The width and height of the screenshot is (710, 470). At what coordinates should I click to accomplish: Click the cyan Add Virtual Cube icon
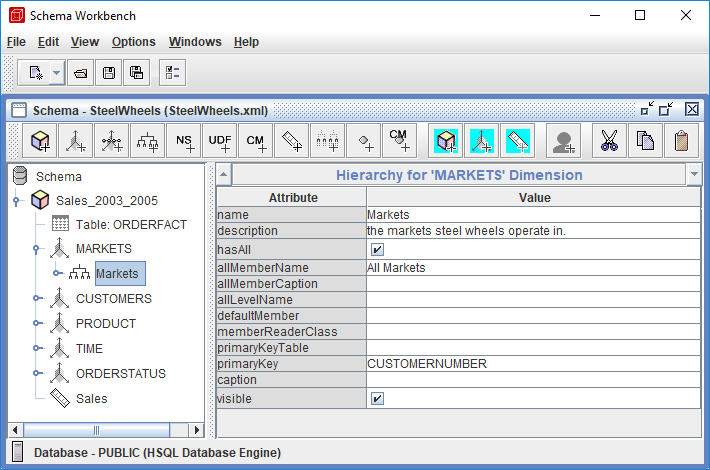click(x=446, y=141)
